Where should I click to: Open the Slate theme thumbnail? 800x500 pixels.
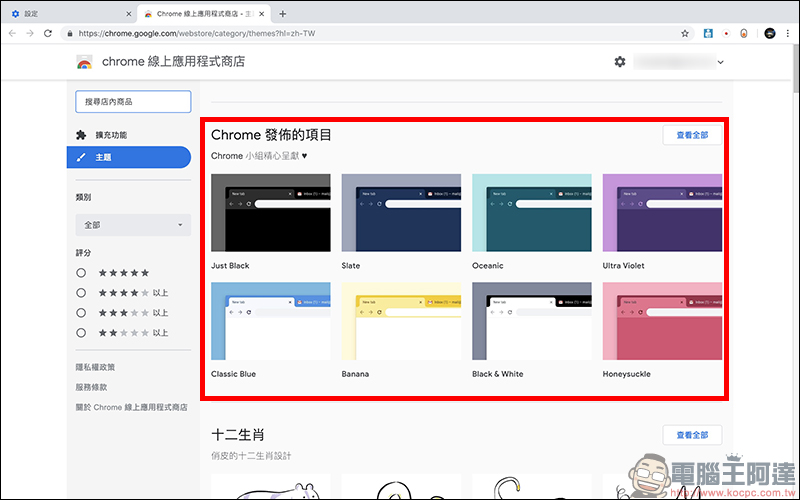pyautogui.click(x=402, y=213)
